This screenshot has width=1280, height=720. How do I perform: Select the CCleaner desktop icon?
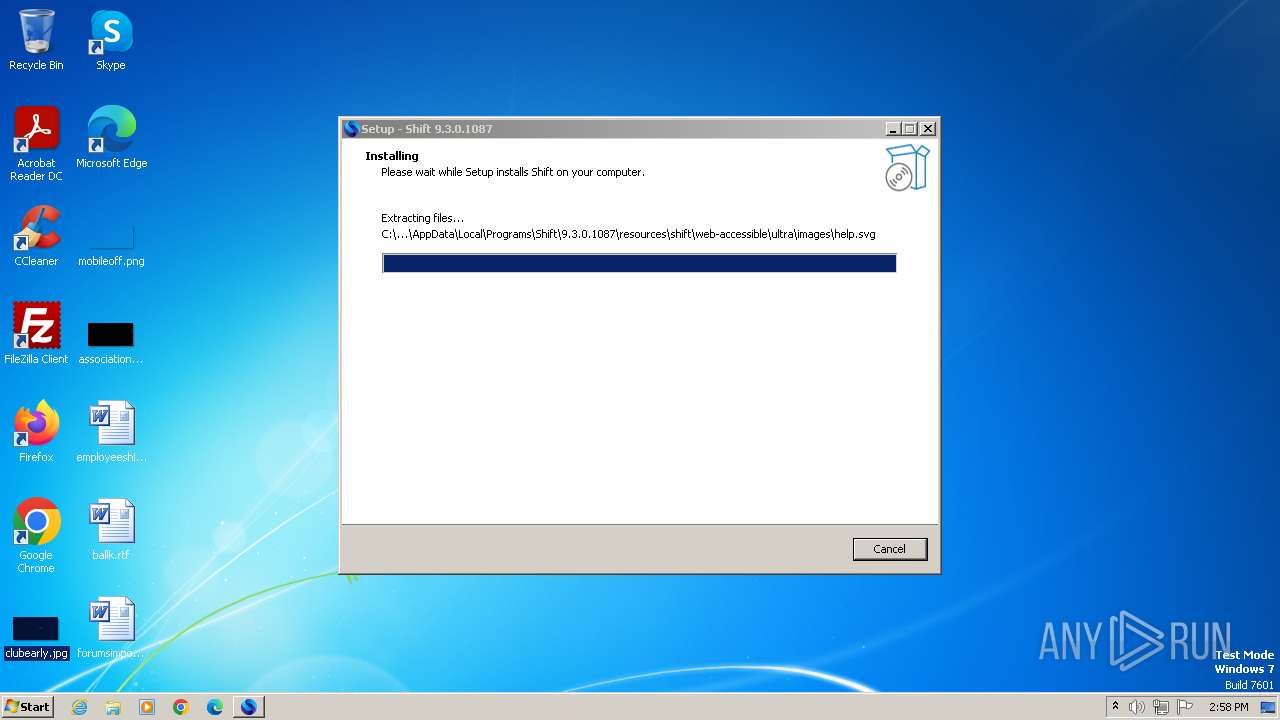[36, 236]
